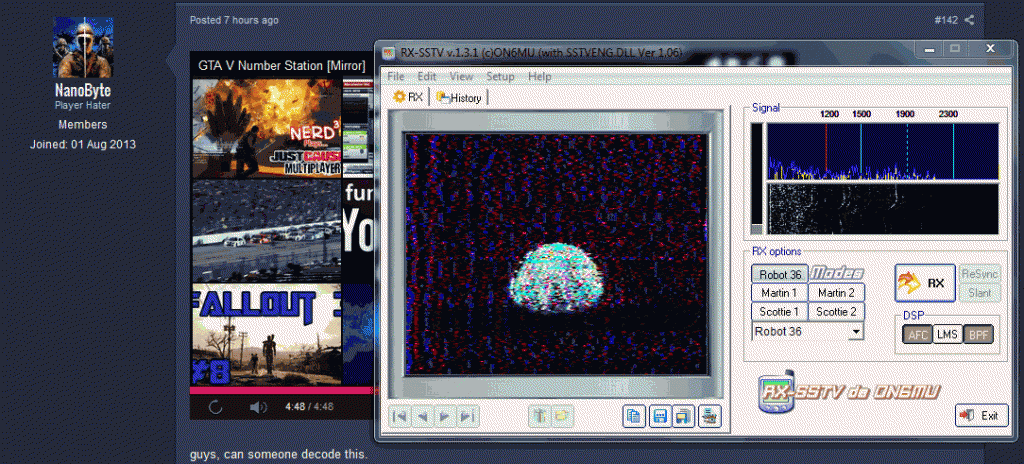Copy image to clipboard icon
1024x464 pixels.
(x=634, y=416)
